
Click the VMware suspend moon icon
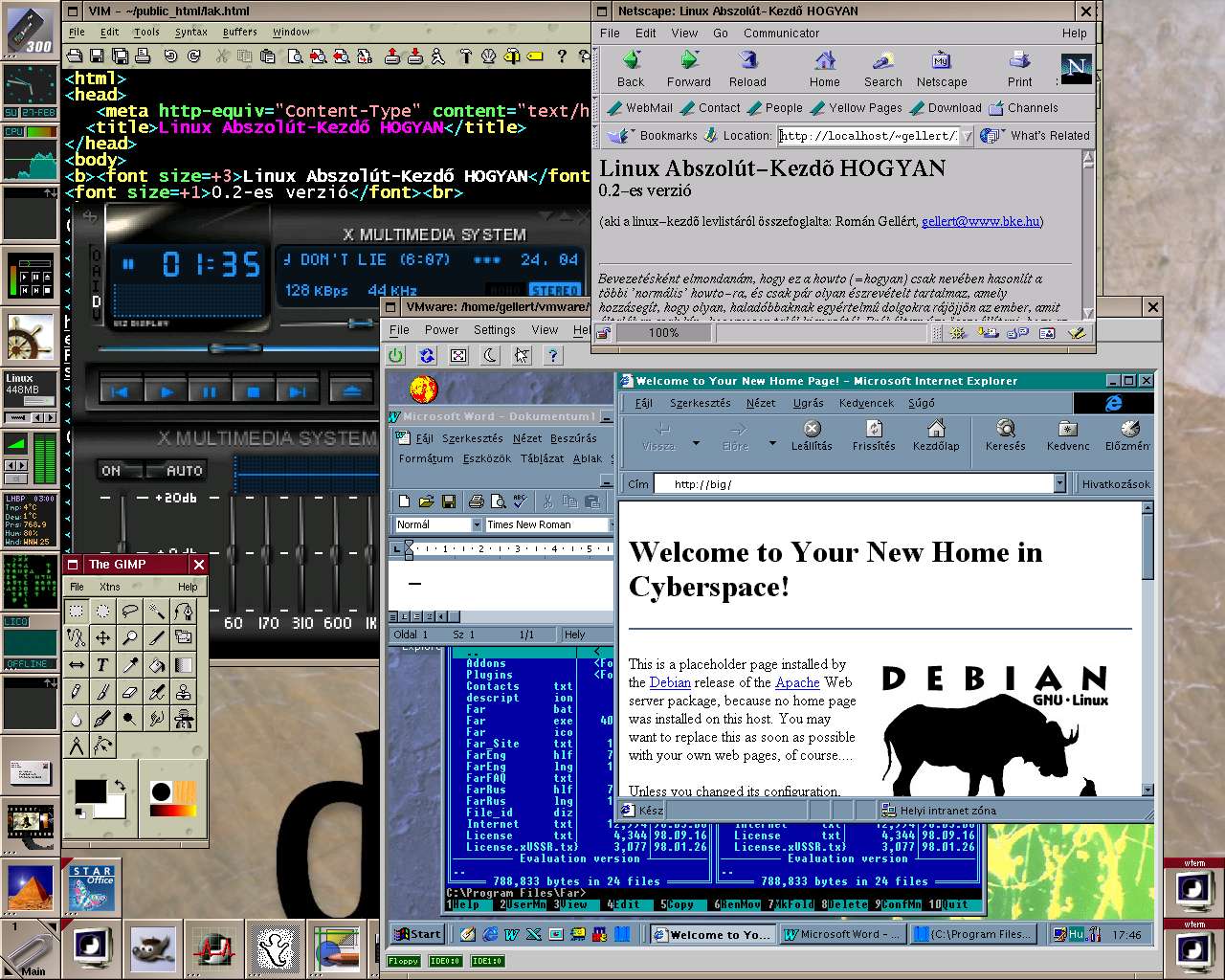(x=490, y=356)
